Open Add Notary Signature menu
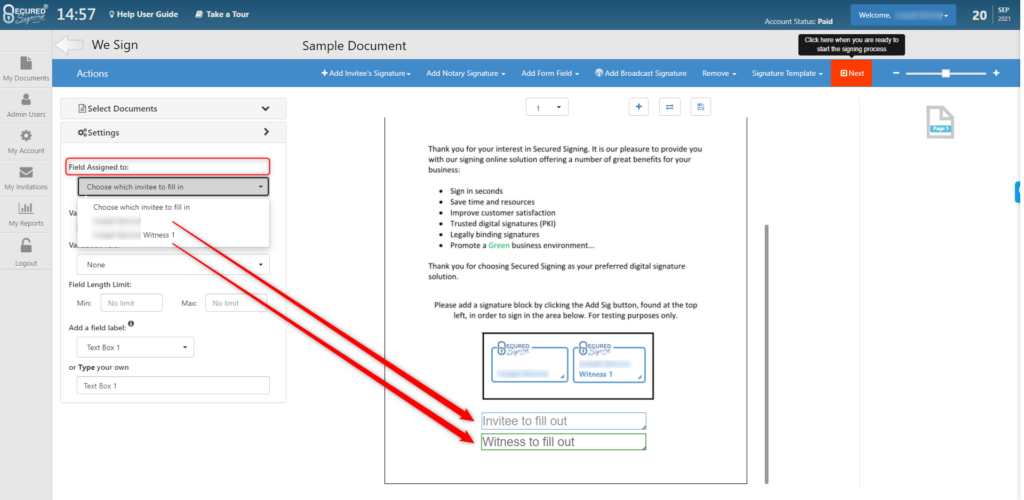The height and width of the screenshot is (500, 1024). 466,74
